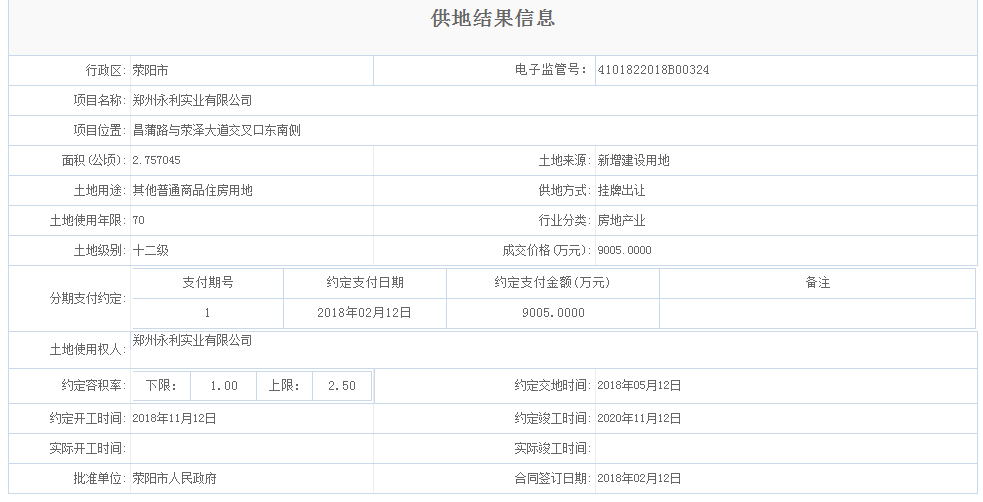Image resolution: width=983 pixels, height=502 pixels.
Task: Select the value 其他普通商品住房用地
Action: (192, 191)
